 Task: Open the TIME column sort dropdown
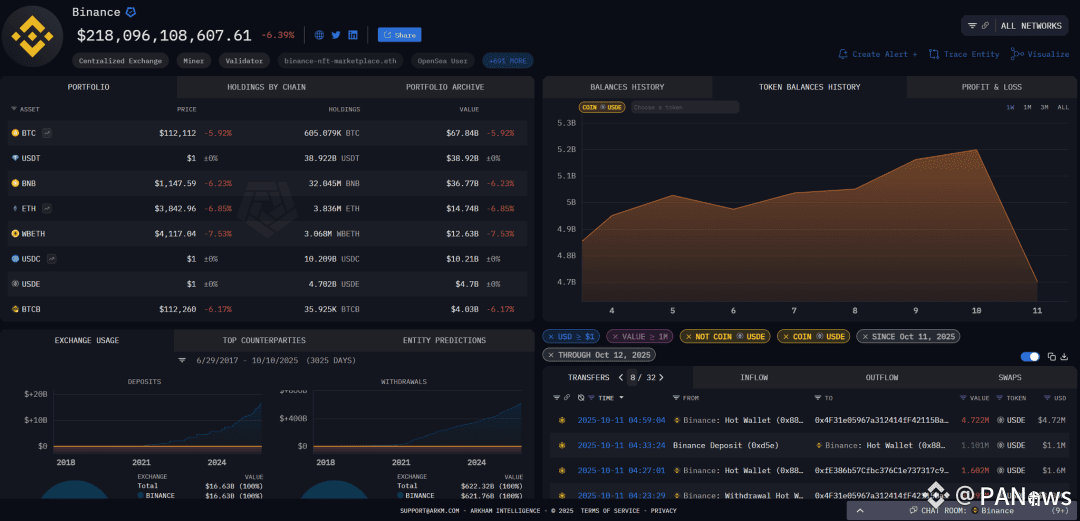pos(621,398)
